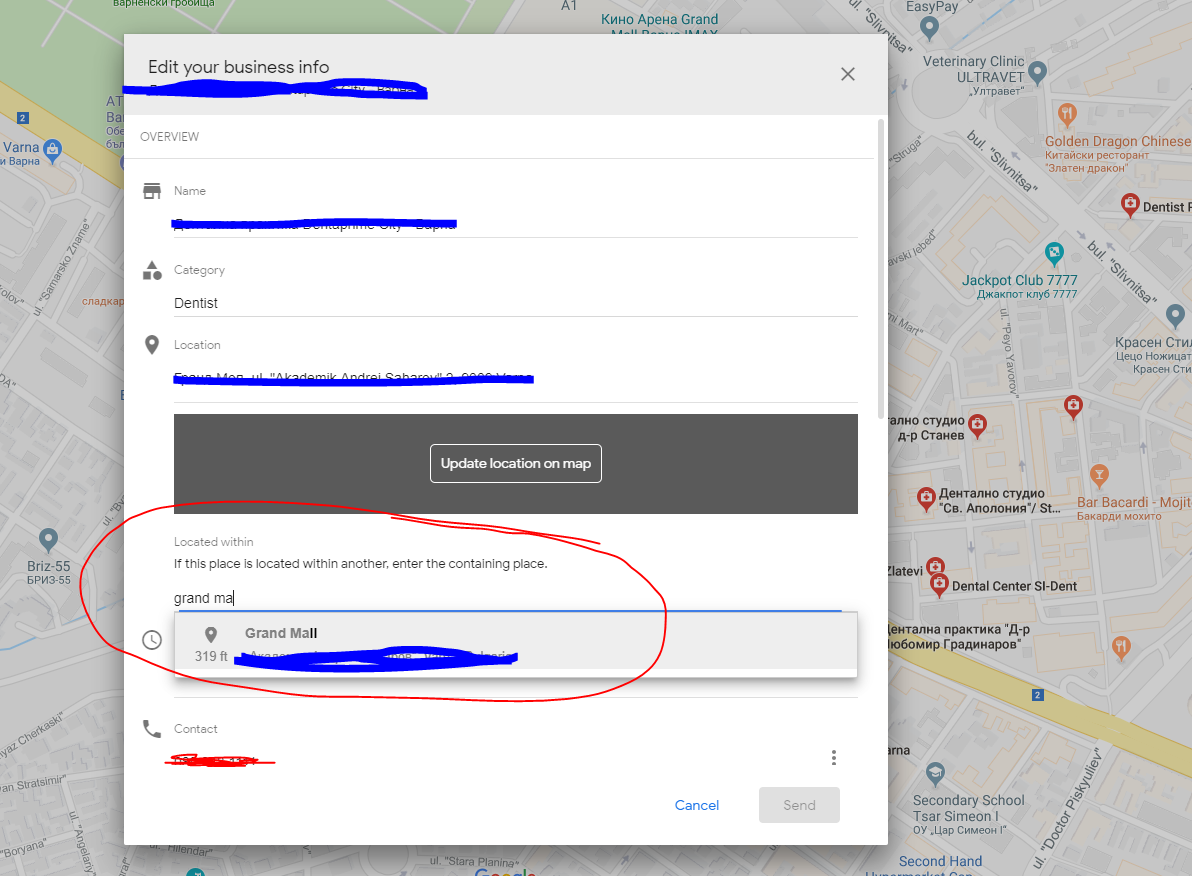Click the clock icon for business hours
Image resolution: width=1192 pixels, height=876 pixels.
pos(152,639)
